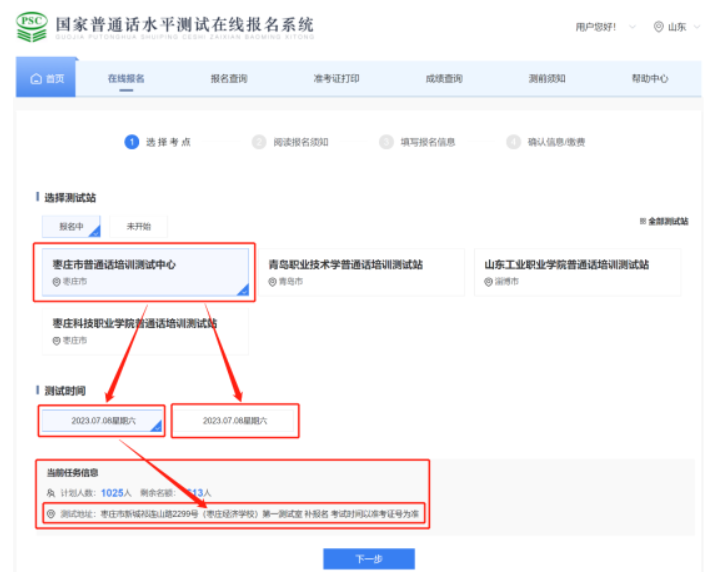Click the step 2 circle 阅读报名须知
This screenshot has height=572, width=722.
pos(259,142)
